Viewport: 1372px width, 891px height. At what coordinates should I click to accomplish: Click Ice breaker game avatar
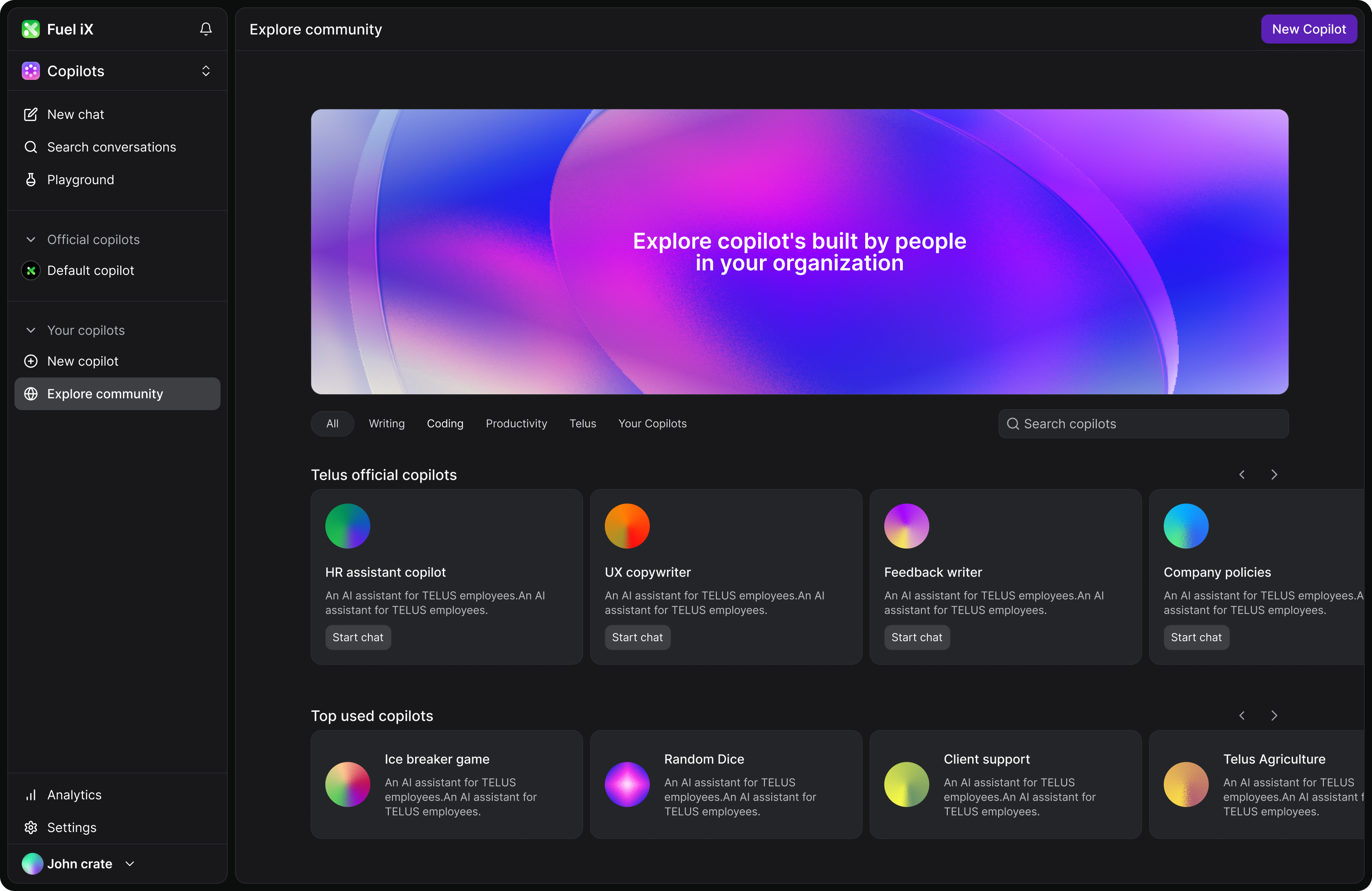point(348,784)
